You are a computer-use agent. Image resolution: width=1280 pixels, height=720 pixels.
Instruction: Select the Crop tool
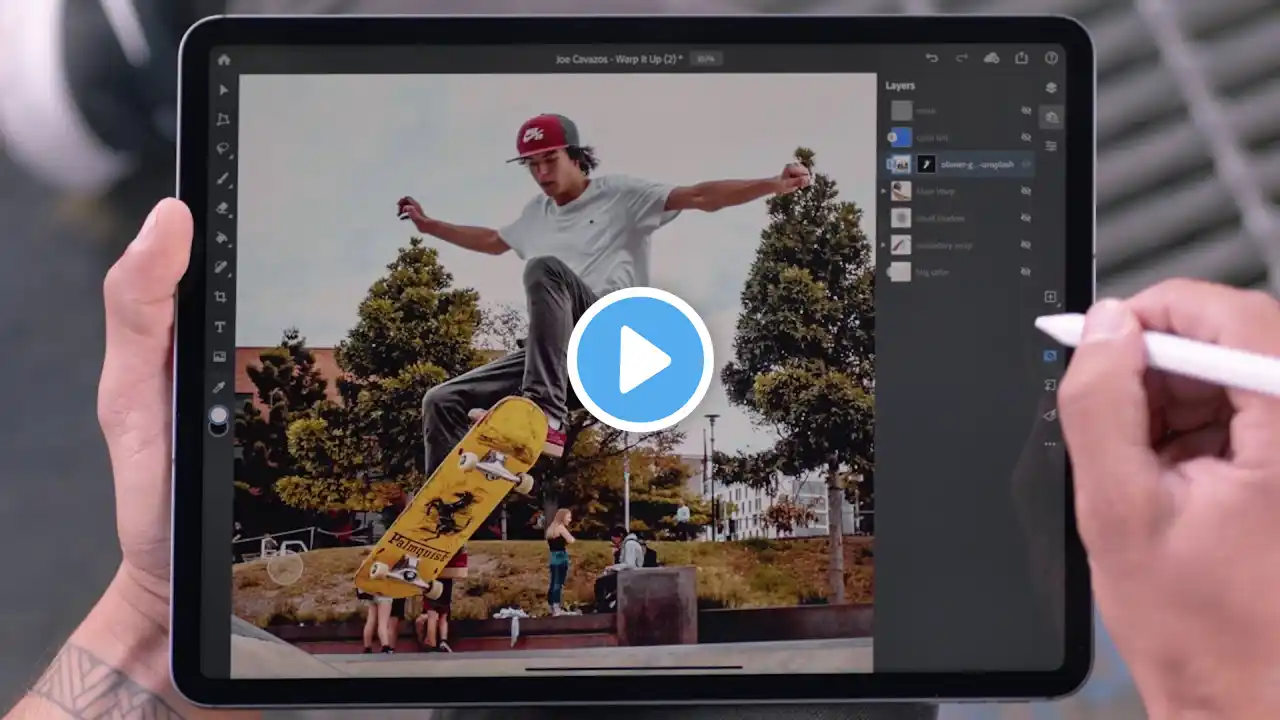click(x=221, y=297)
